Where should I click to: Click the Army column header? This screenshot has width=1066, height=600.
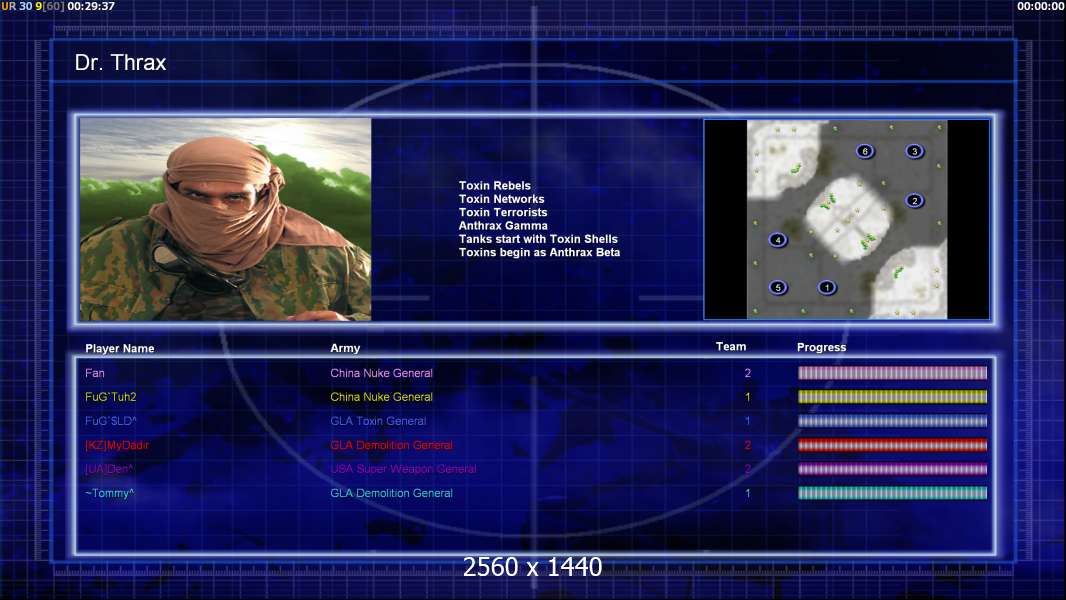tap(345, 348)
